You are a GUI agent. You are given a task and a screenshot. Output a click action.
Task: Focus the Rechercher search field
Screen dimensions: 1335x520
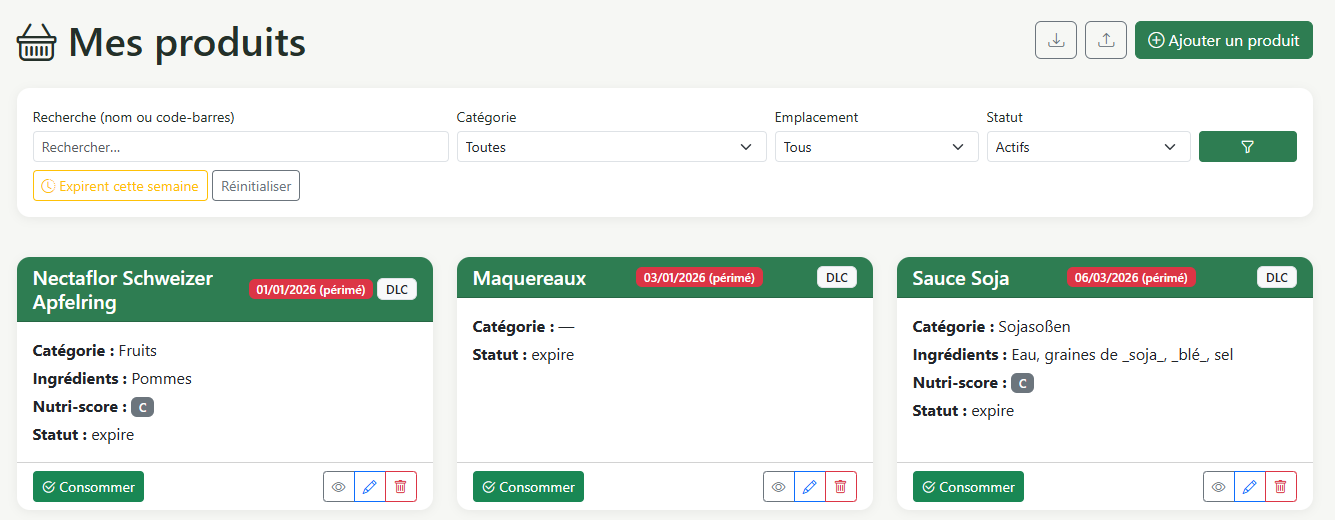click(241, 147)
